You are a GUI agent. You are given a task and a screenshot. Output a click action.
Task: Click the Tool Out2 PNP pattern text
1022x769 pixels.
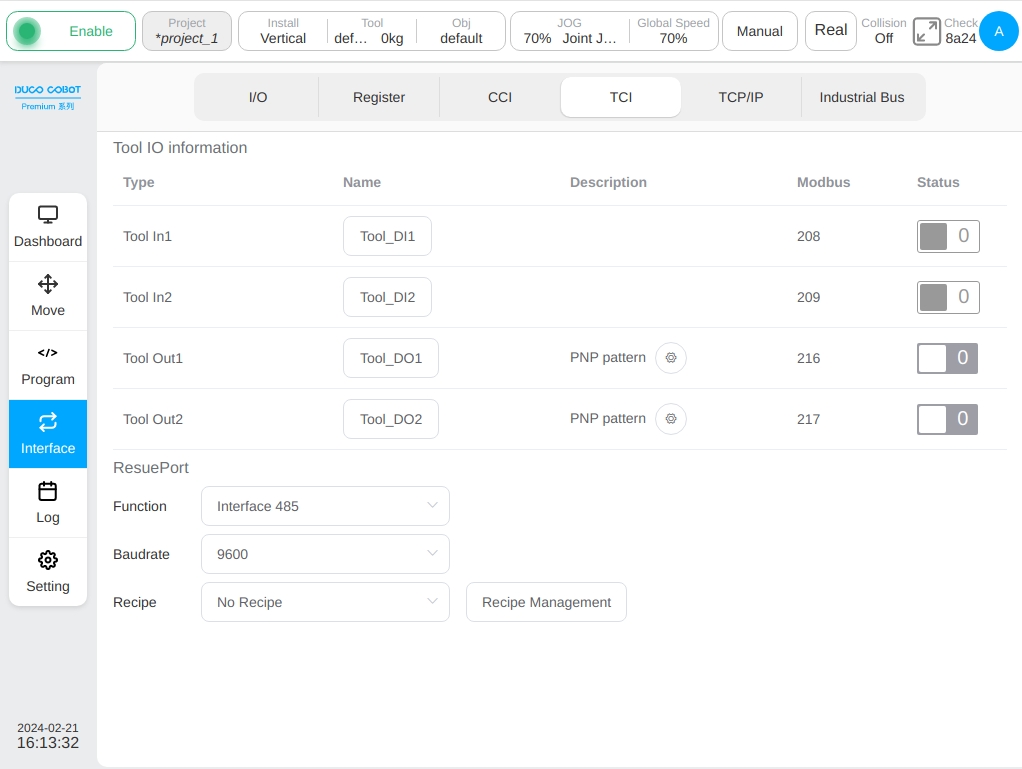click(607, 418)
